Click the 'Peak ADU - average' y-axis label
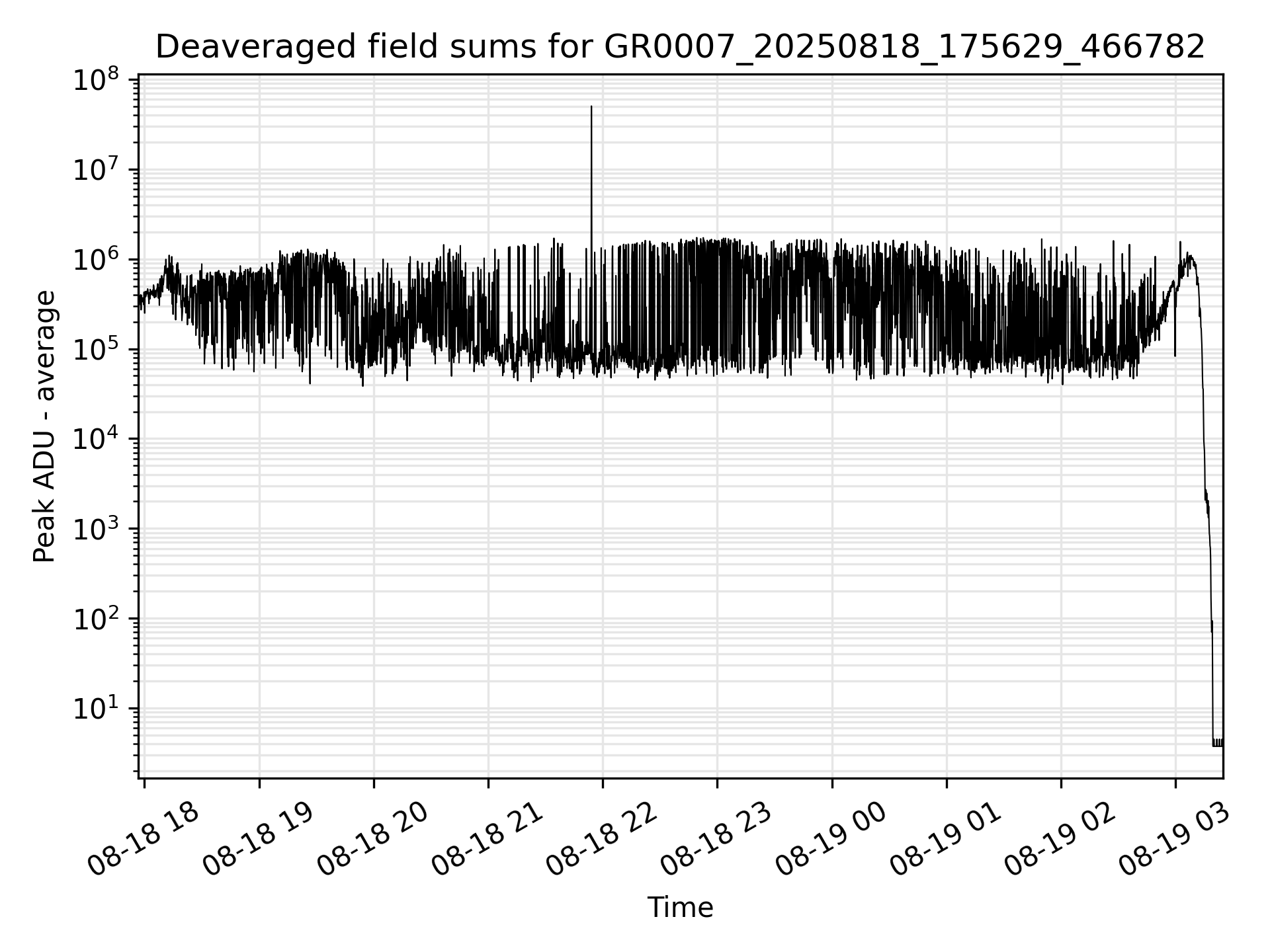The height and width of the screenshot is (952, 1270). point(44,426)
